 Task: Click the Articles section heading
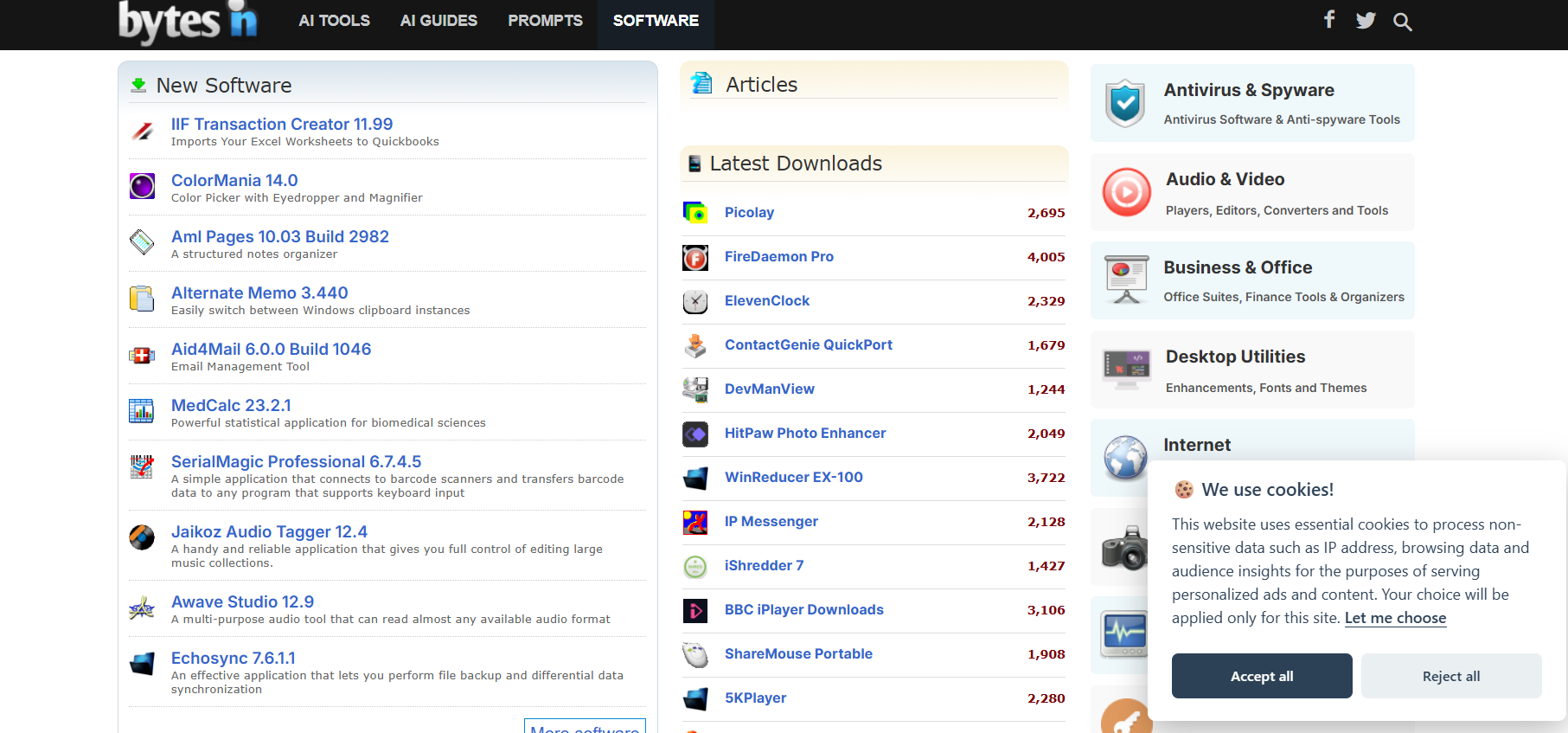[761, 85]
